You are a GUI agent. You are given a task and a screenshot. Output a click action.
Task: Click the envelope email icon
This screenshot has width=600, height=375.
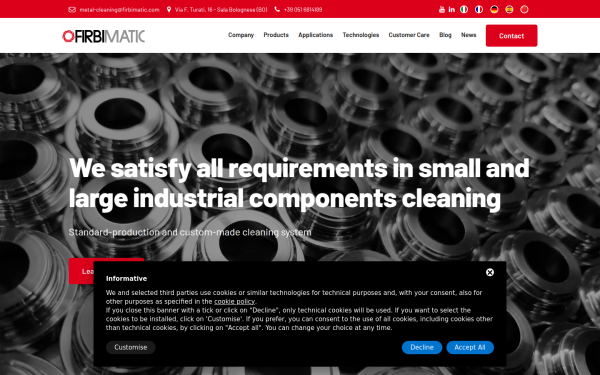tap(72, 10)
